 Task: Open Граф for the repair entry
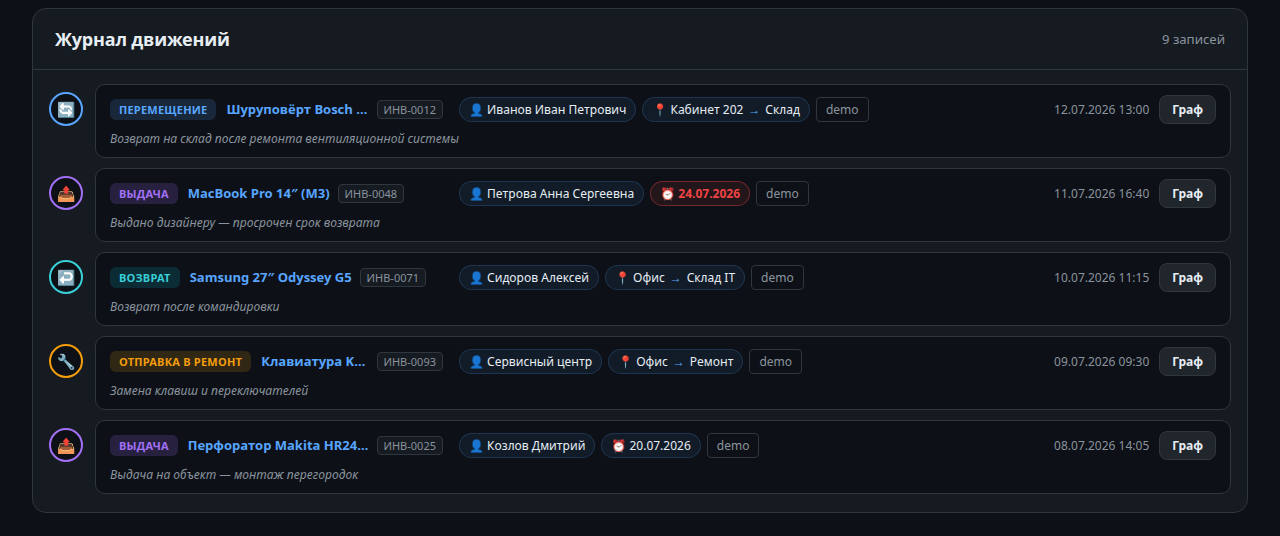[1187, 362]
